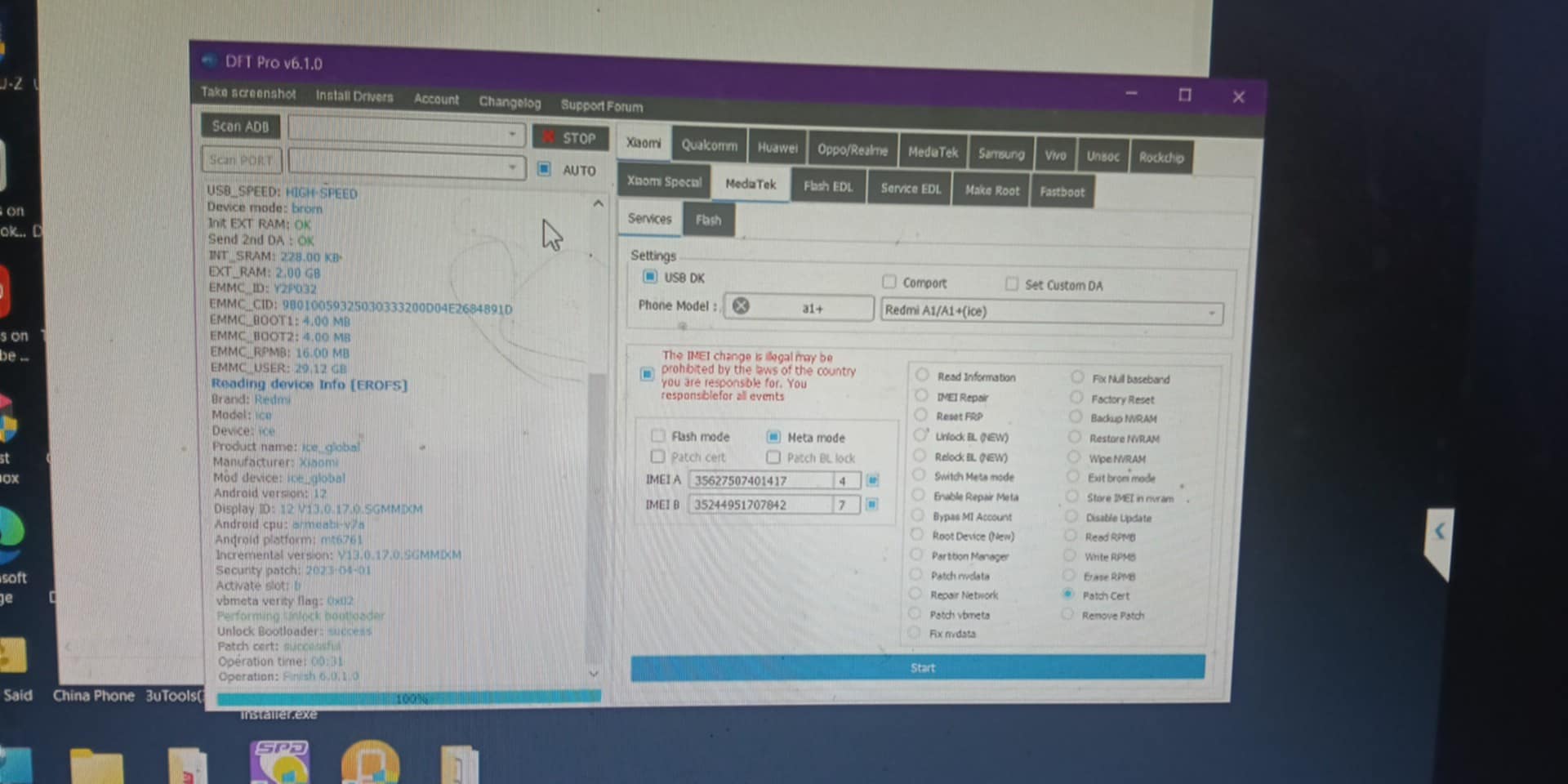
Task: Select Fix Null baseband option
Action: pos(1077,378)
